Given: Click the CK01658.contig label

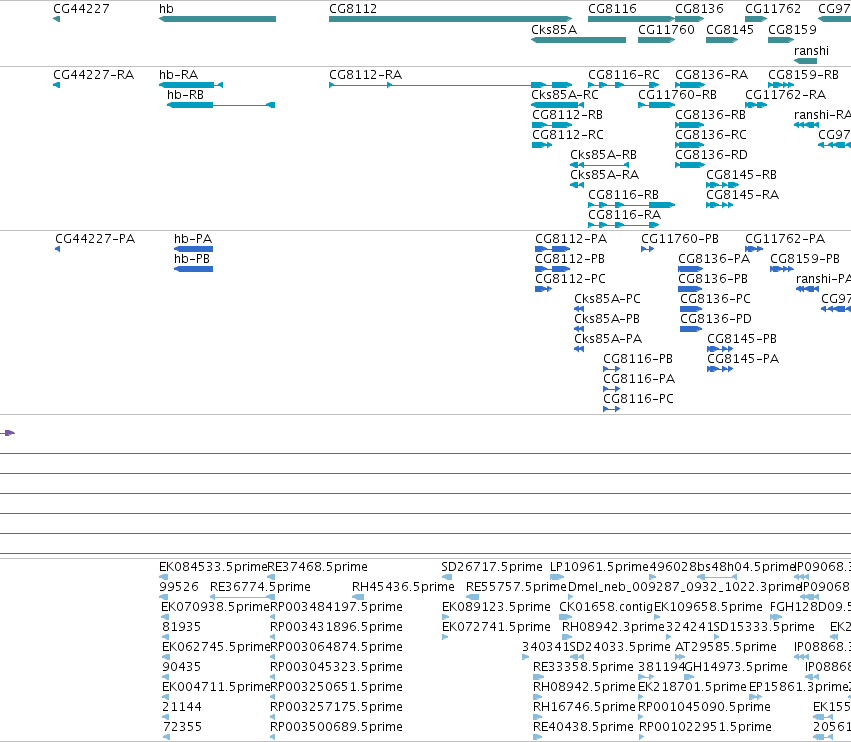Looking at the screenshot, I should (606, 607).
